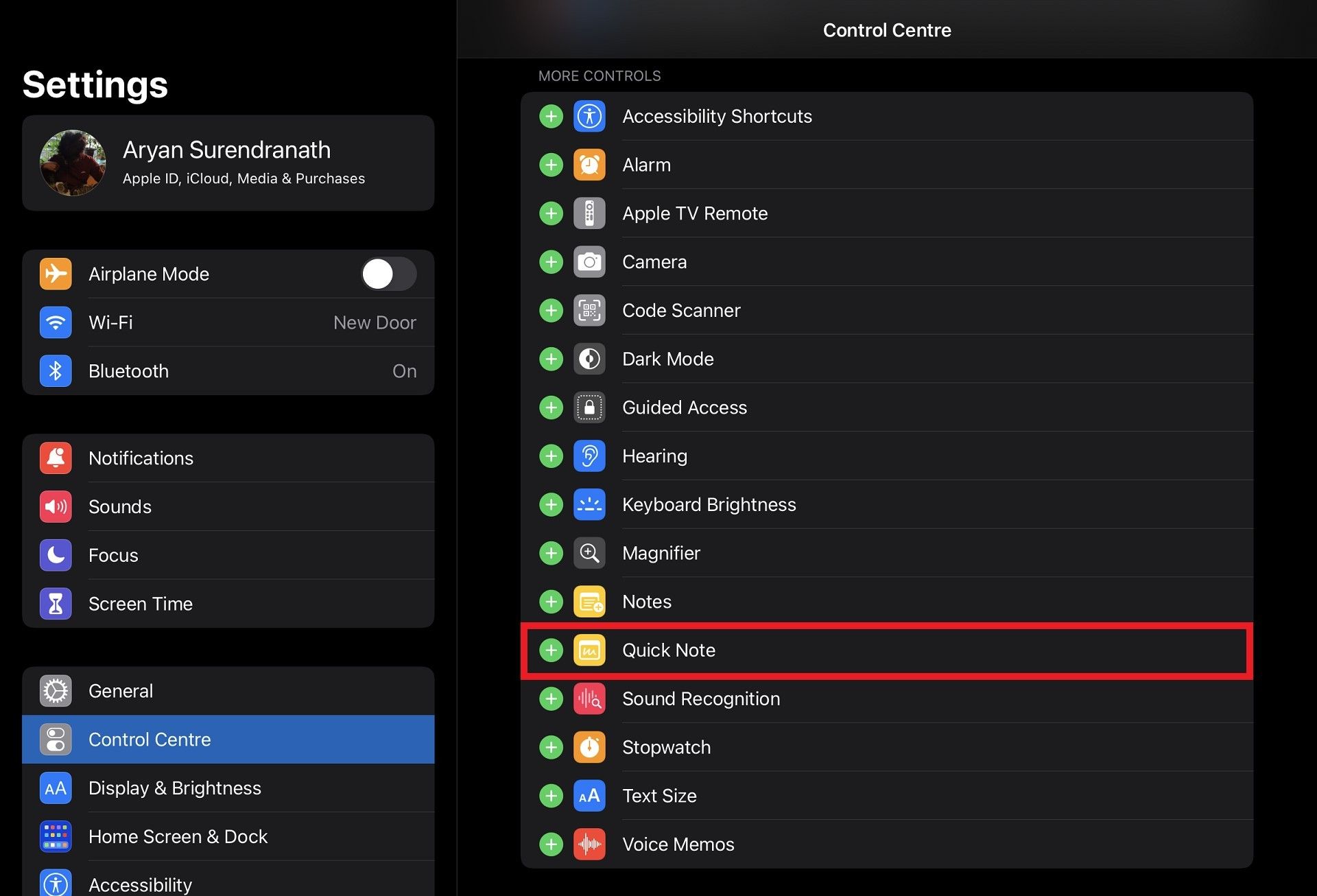Screen dimensions: 1317x896
Task: Add Sound Recognition via green plus
Action: (551, 699)
